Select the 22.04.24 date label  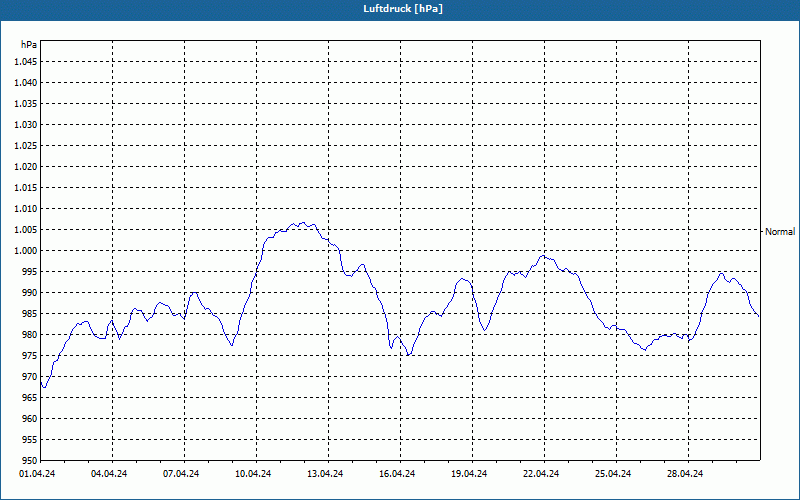[540, 474]
